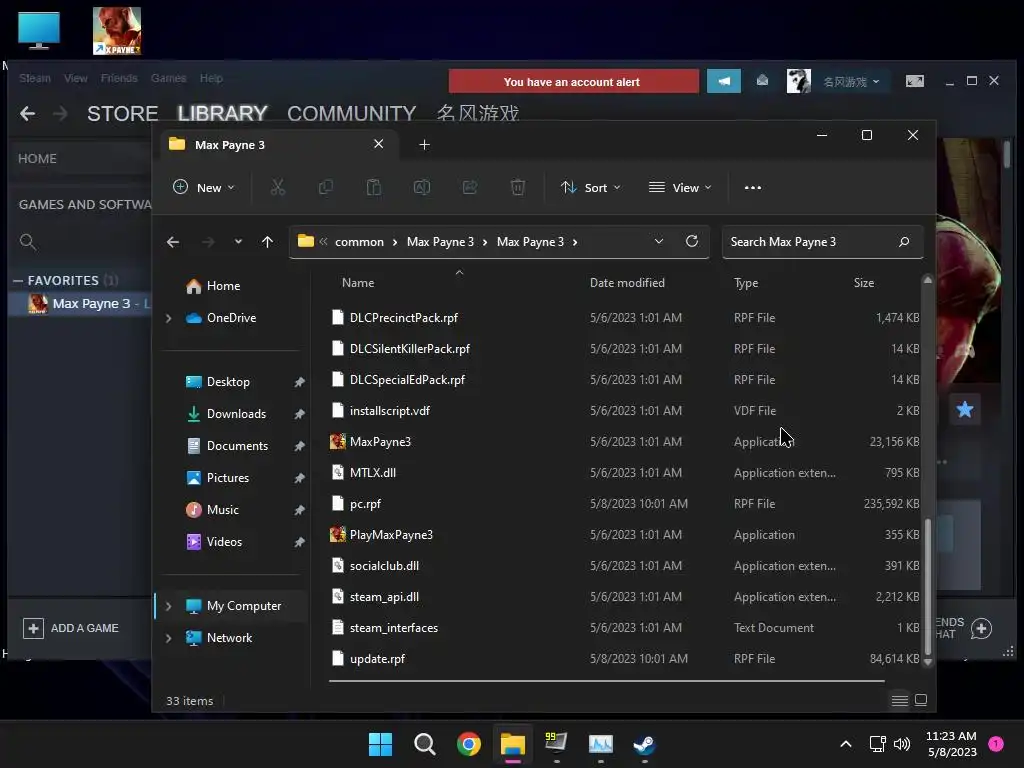
Task: Click common in the address breadcrumb
Action: coord(359,242)
